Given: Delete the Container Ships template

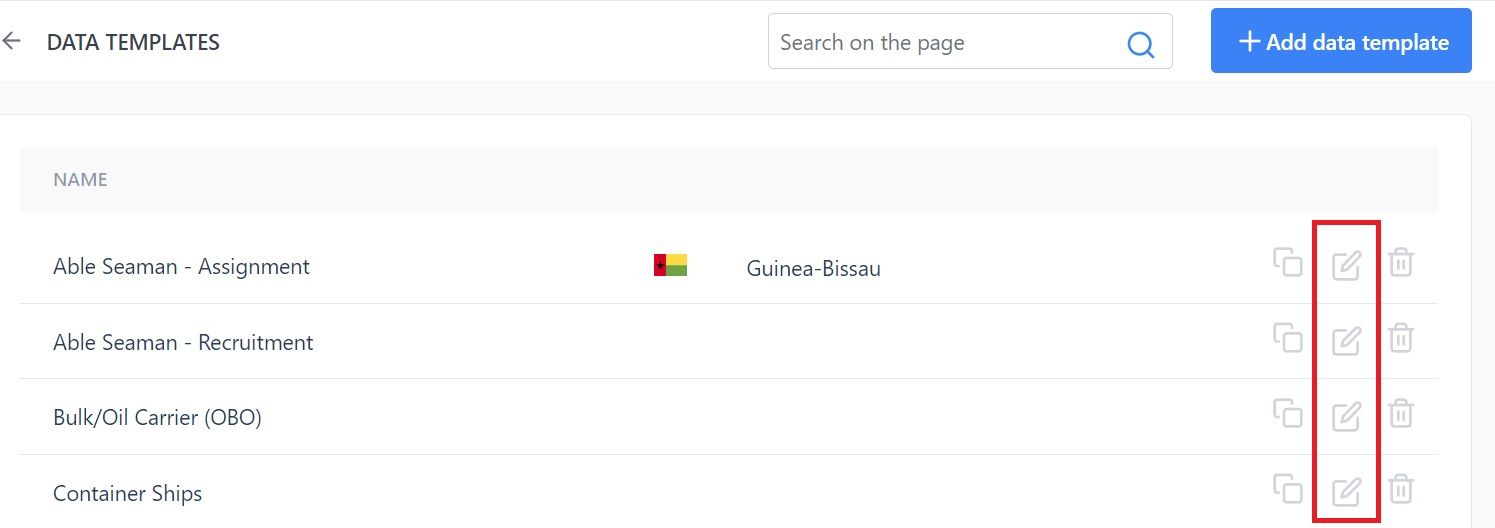Looking at the screenshot, I should [x=1401, y=489].
